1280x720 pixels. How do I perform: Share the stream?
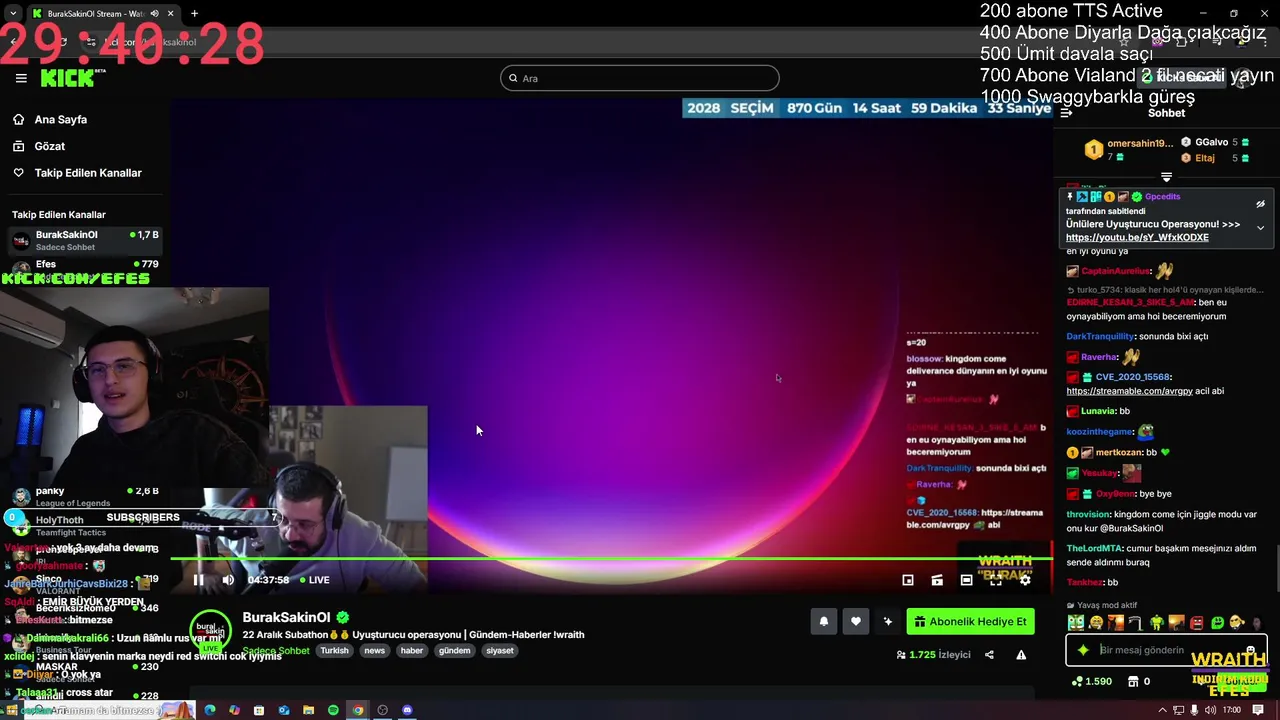click(989, 655)
